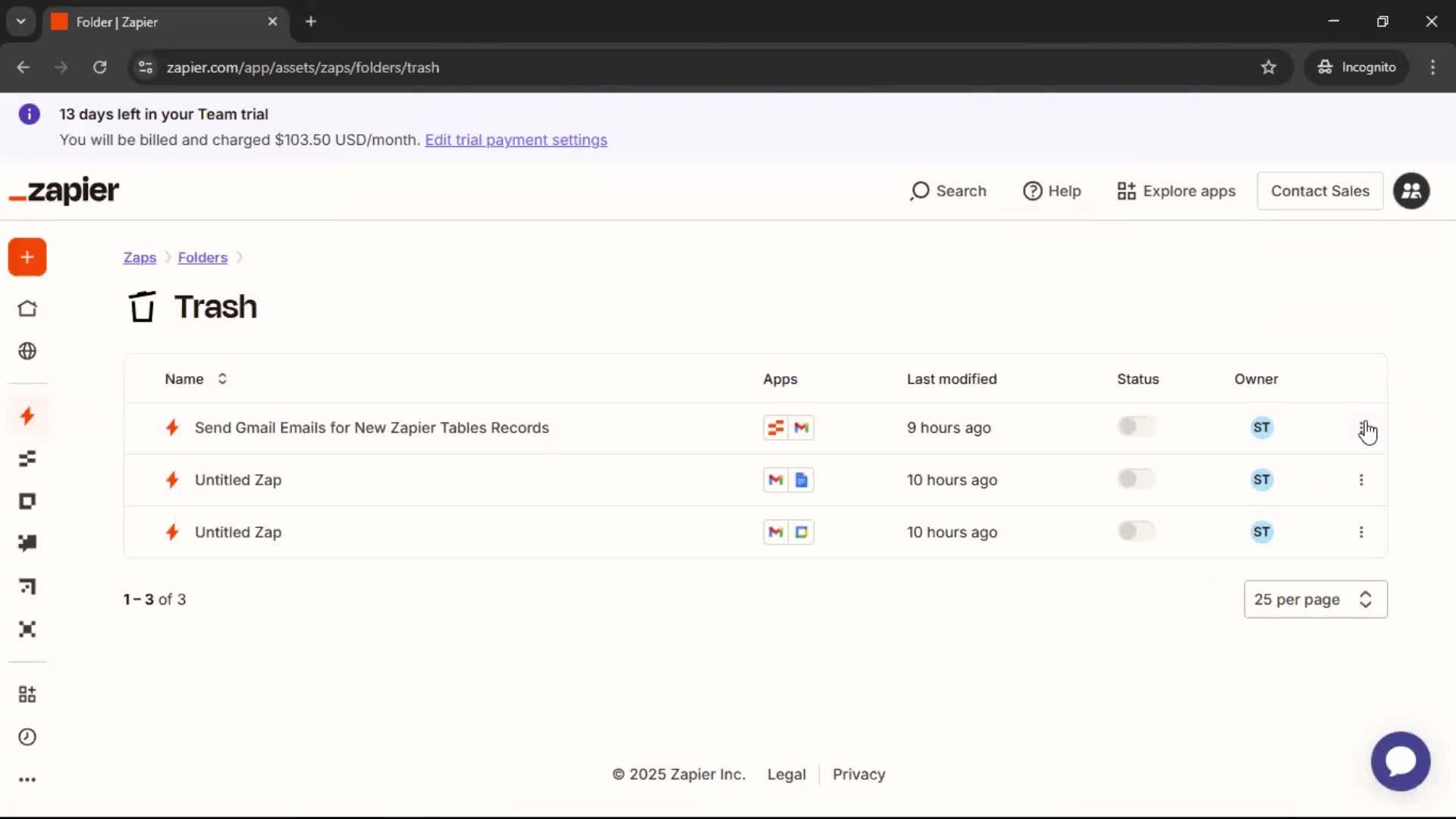The image size is (1456, 819).
Task: Open the Chatbots icon in sidebar
Action: 27,543
